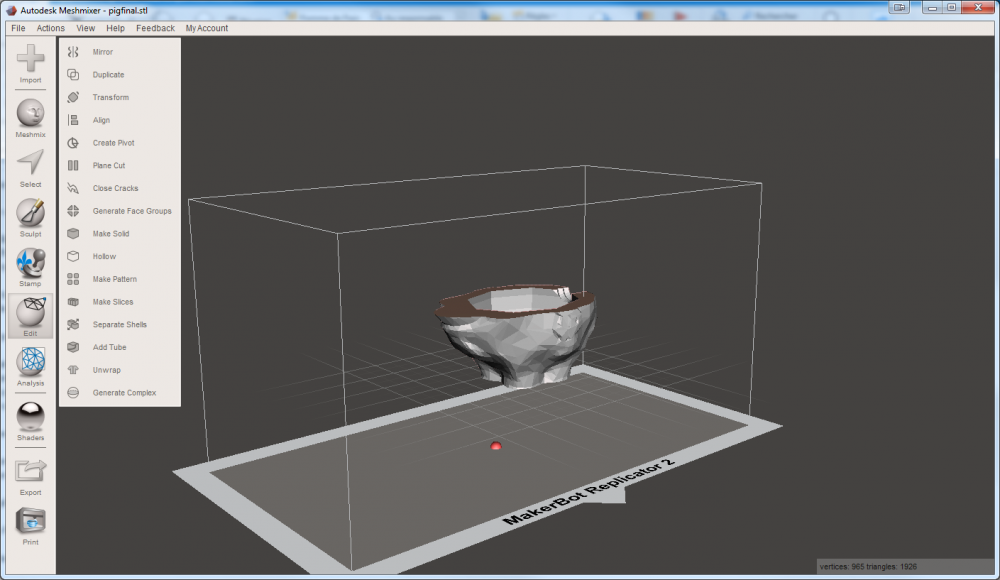Choose the Stamp tool
Image resolution: width=1000 pixels, height=580 pixels.
coord(30,268)
